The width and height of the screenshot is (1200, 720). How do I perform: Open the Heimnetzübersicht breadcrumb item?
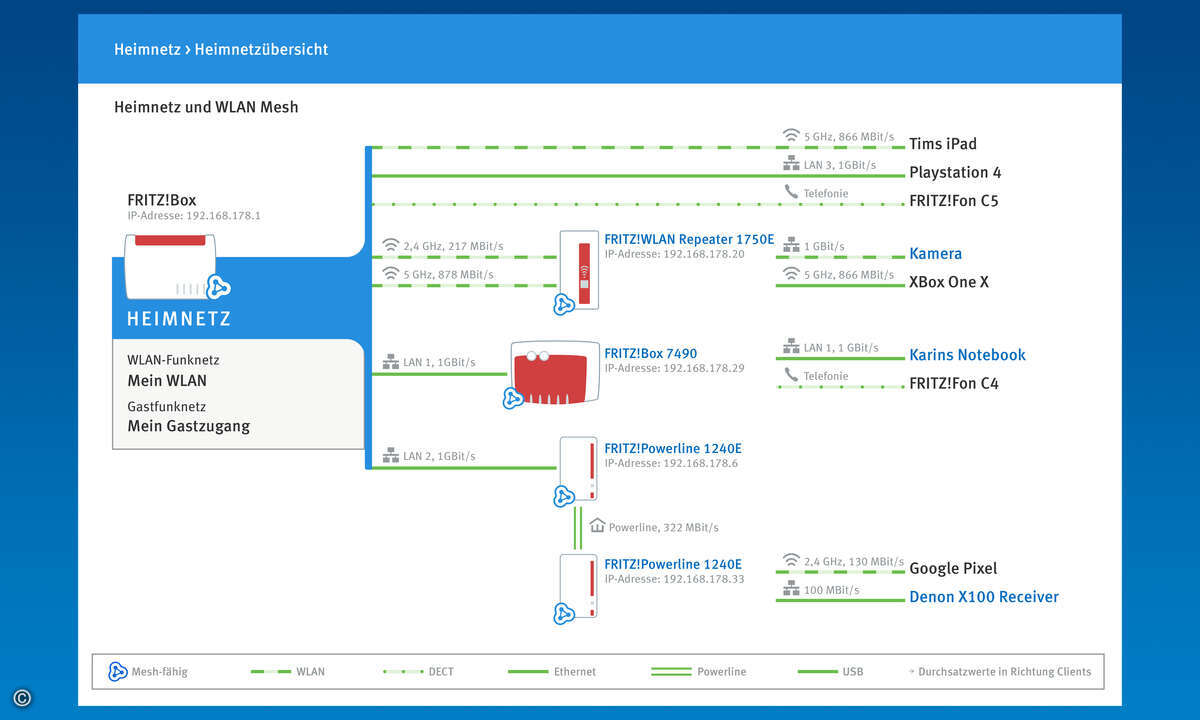click(261, 49)
